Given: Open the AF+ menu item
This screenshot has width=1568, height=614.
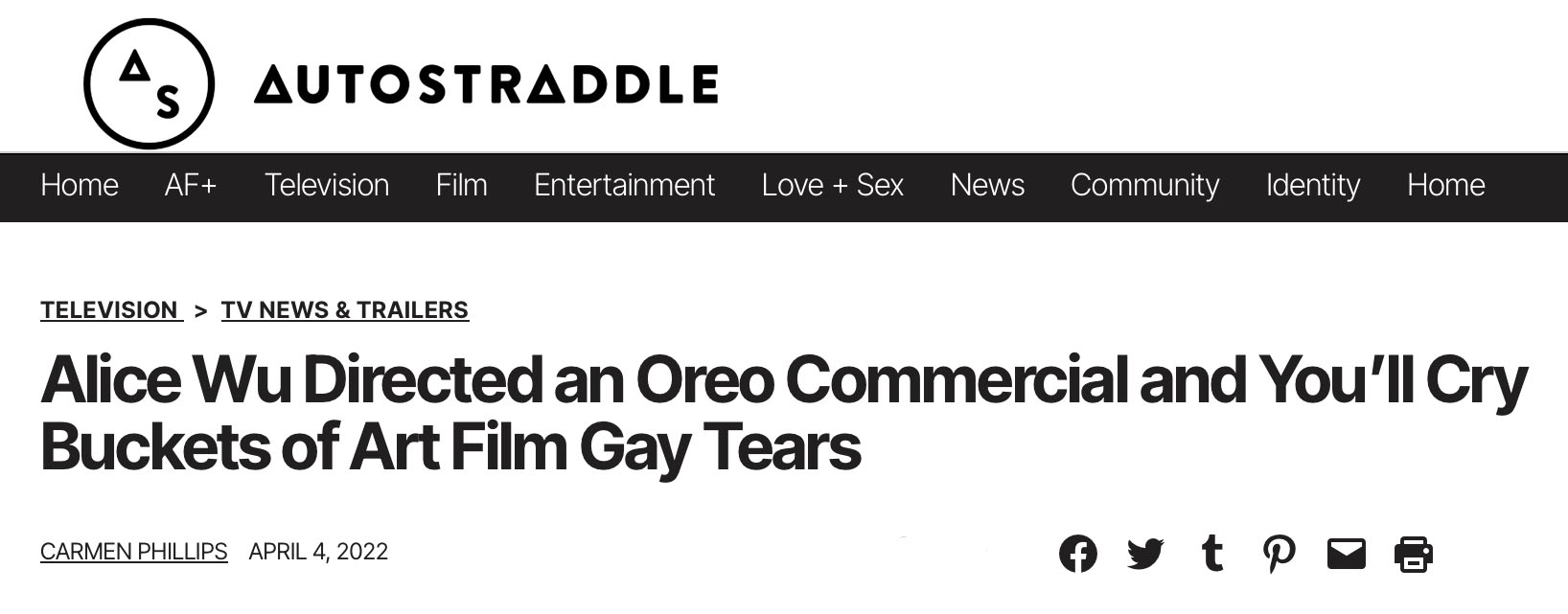Looking at the screenshot, I should (x=191, y=185).
